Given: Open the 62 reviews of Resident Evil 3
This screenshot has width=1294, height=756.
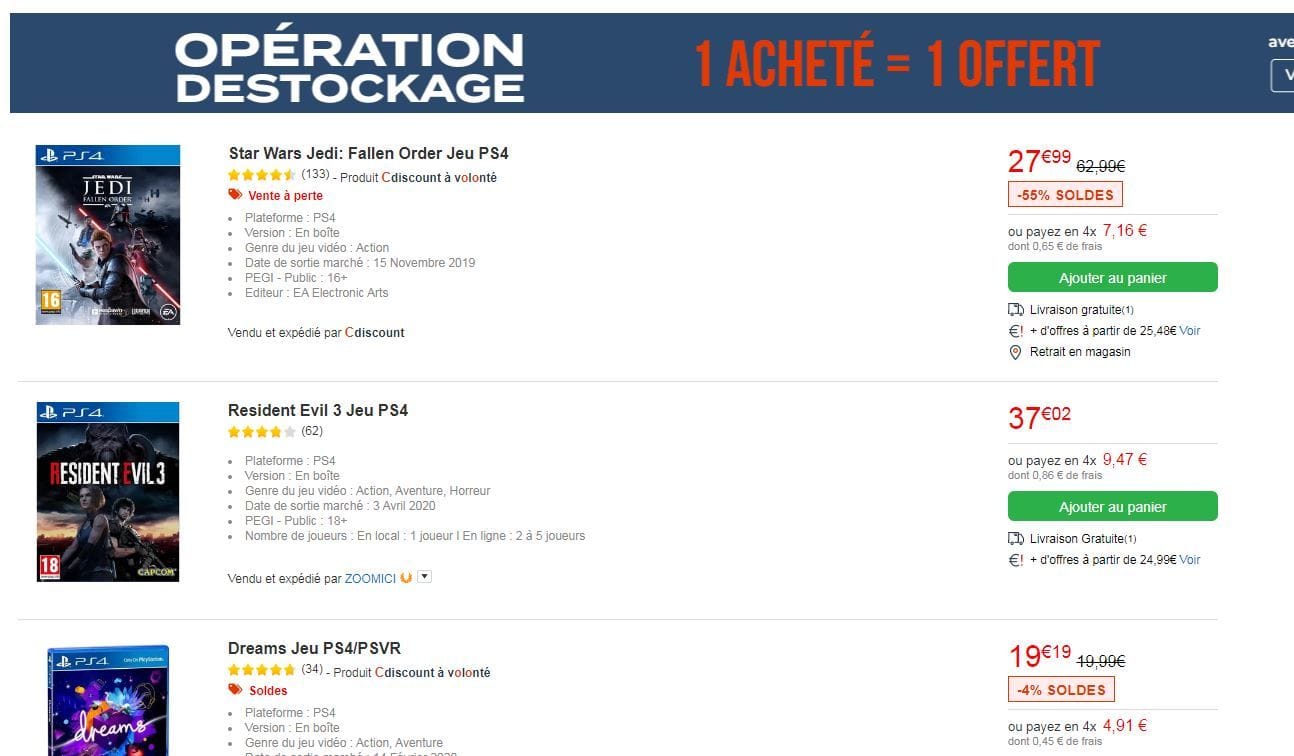Looking at the screenshot, I should [312, 431].
